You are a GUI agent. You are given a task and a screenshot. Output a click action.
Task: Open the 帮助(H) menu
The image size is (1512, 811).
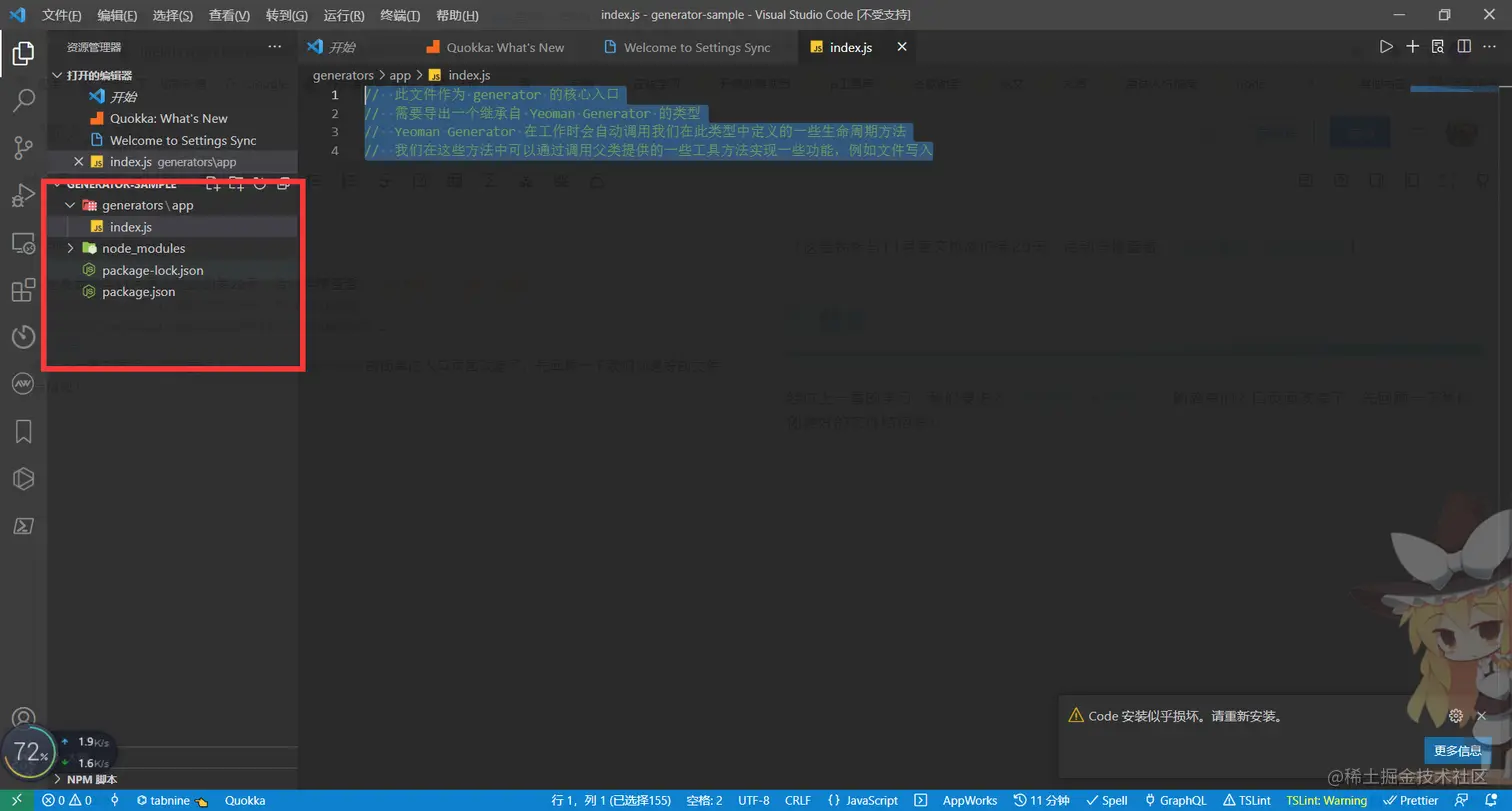pos(457,16)
